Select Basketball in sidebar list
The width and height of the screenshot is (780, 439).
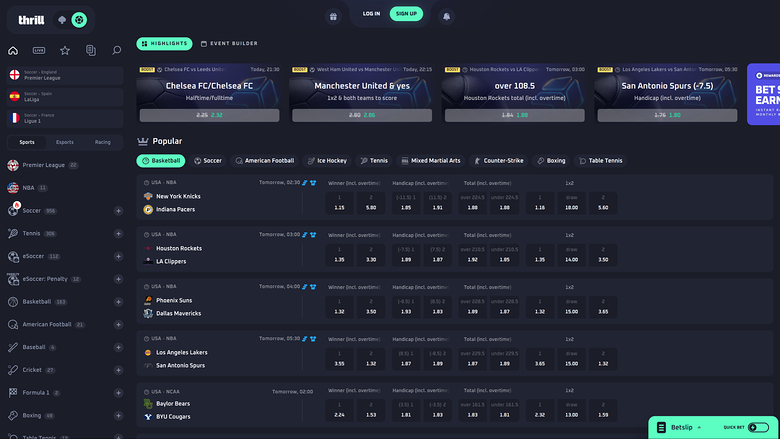coord(37,302)
